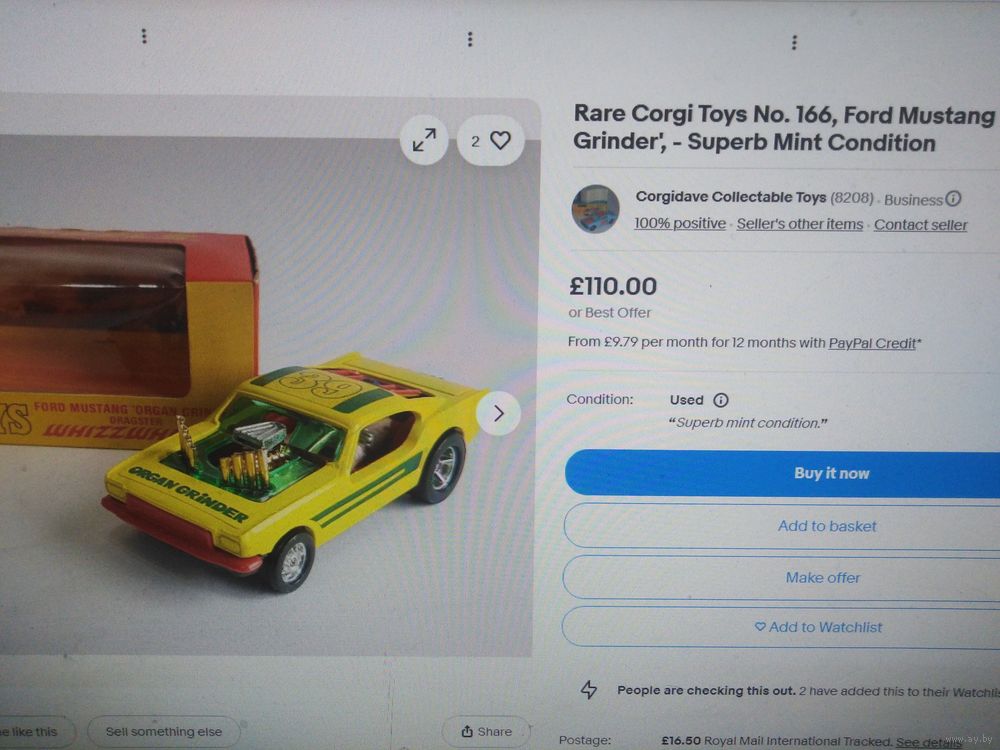
Task: Open the Contact seller link
Action: pyautogui.click(x=920, y=225)
